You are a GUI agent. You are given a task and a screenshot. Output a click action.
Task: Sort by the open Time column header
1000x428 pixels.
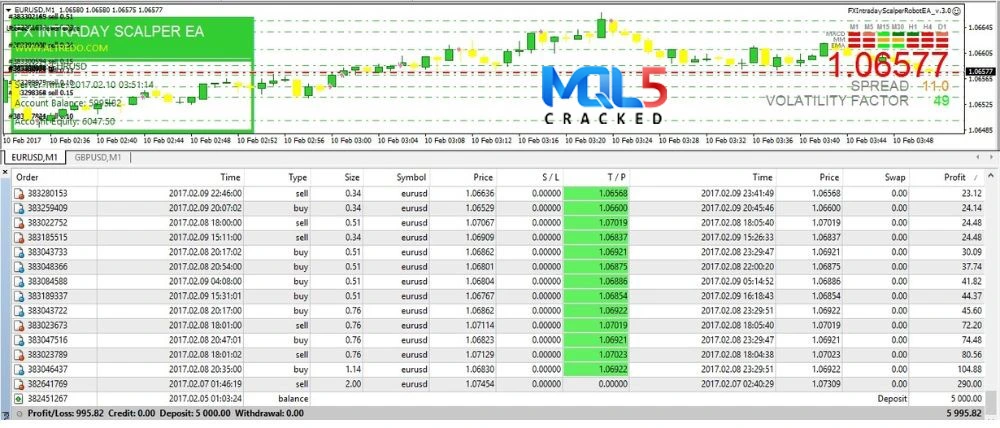pos(172,177)
